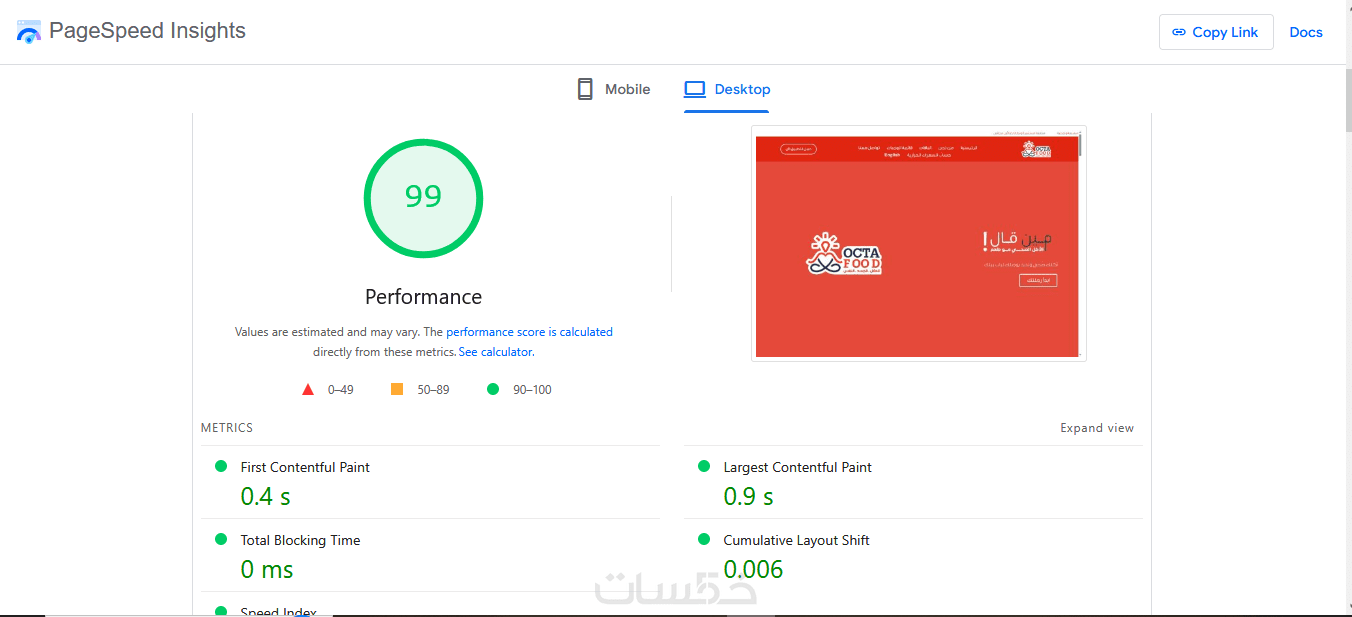
Task: Click the First Contentful Paint label
Action: (x=305, y=467)
